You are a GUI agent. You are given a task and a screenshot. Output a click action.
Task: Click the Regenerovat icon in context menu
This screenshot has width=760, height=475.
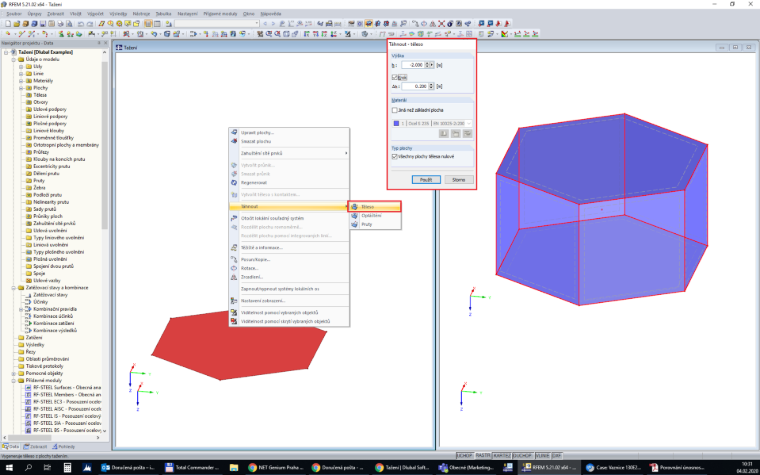[234, 183]
